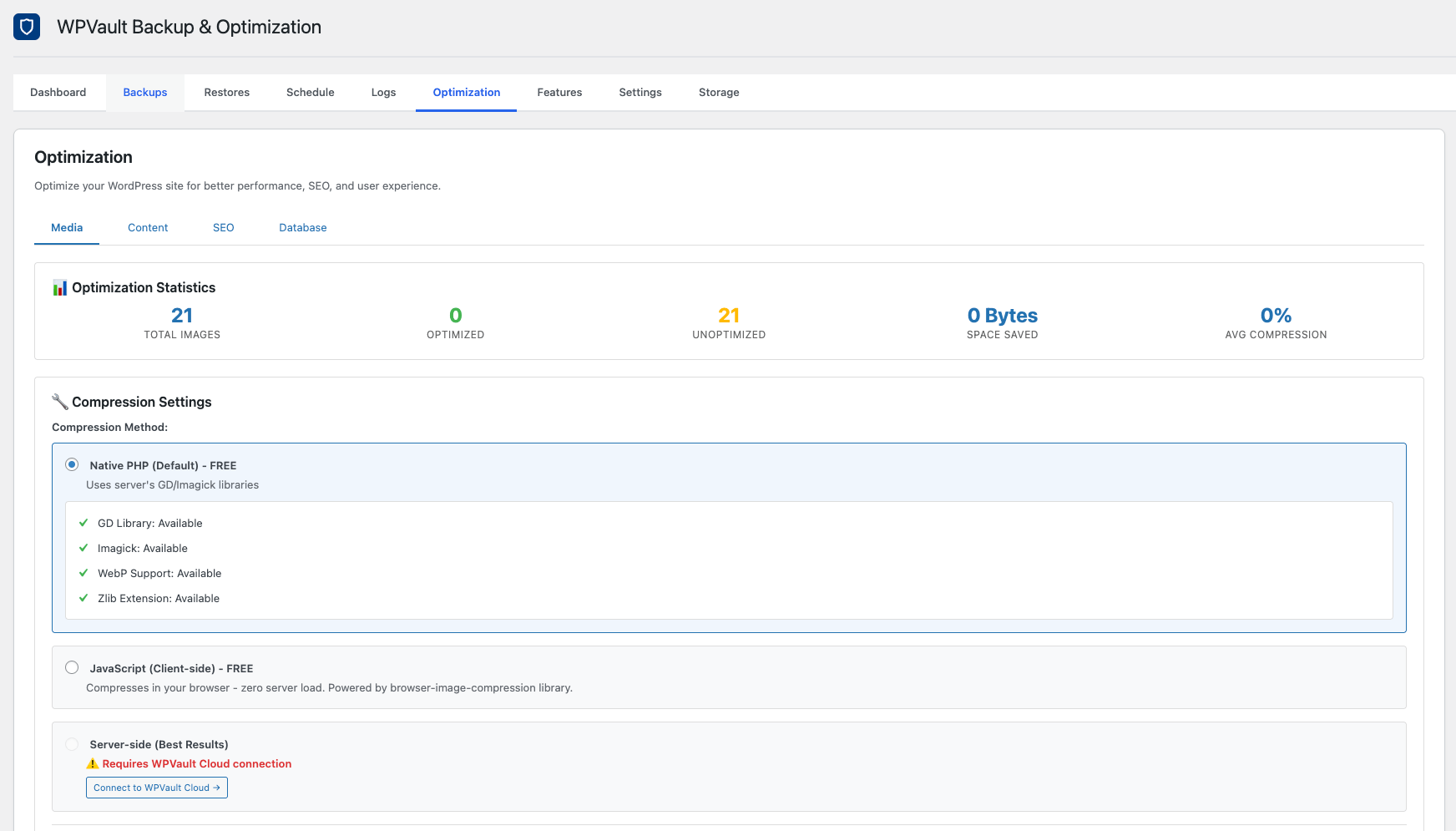Viewport: 1456px width, 831px height.
Task: Open the Features tab
Action: coord(560,93)
